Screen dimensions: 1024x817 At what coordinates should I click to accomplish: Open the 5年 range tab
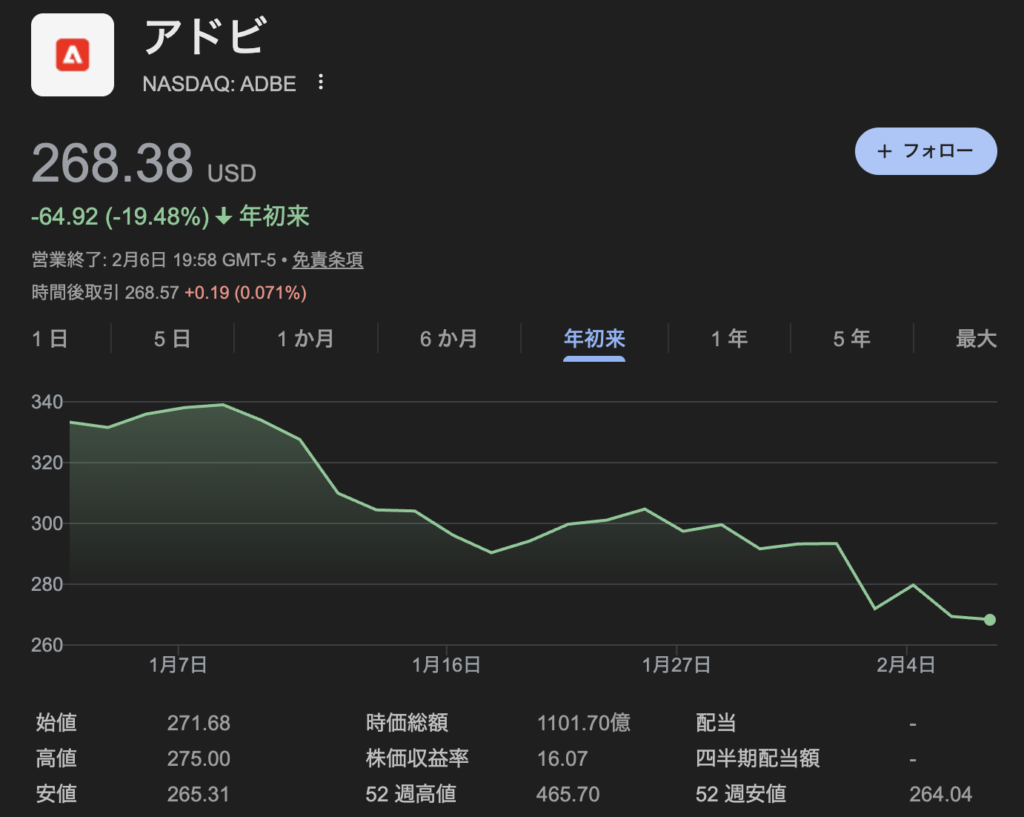click(852, 339)
